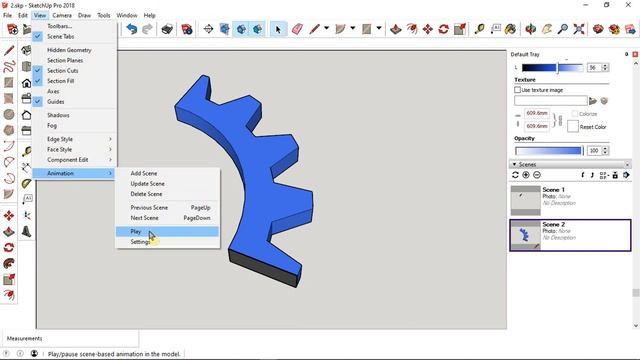Toggle Section Fill option
Image resolution: width=640 pixels, height=360 pixels.
[x=60, y=81]
